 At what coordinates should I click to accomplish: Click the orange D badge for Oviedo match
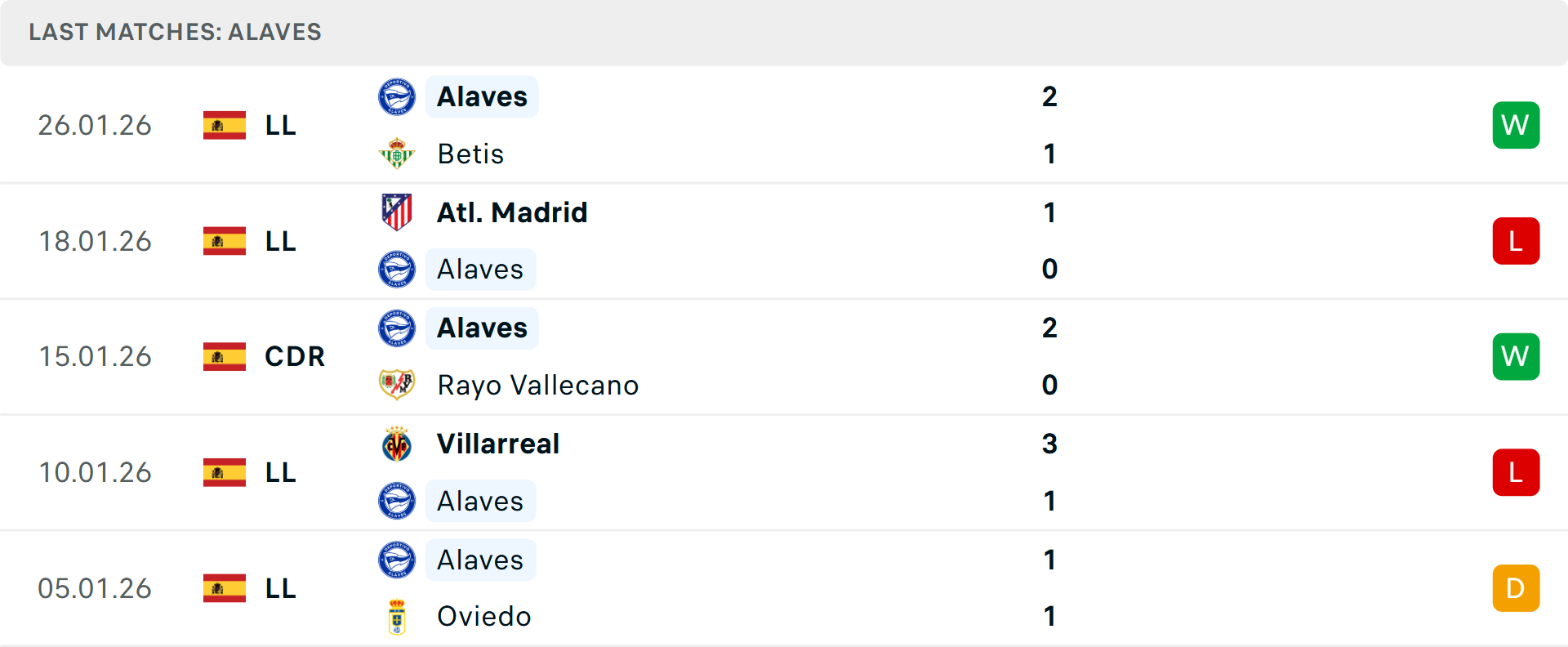pyautogui.click(x=1516, y=587)
